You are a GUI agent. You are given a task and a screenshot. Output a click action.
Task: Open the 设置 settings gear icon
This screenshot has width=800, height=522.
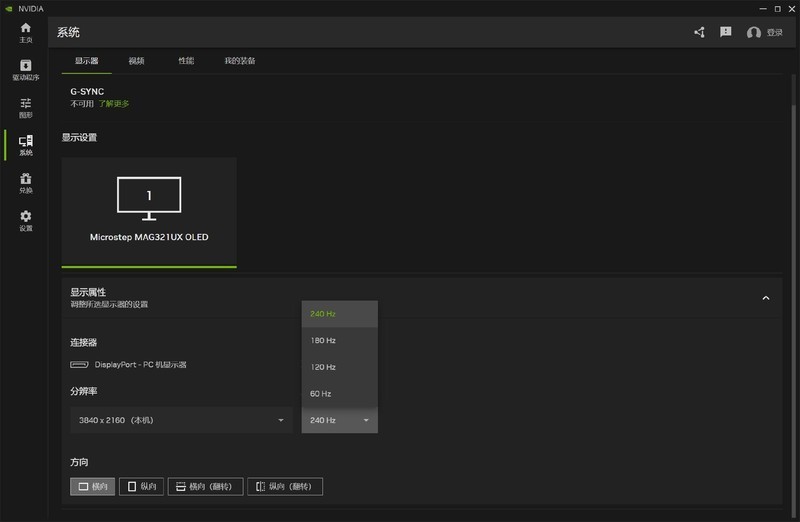26,220
